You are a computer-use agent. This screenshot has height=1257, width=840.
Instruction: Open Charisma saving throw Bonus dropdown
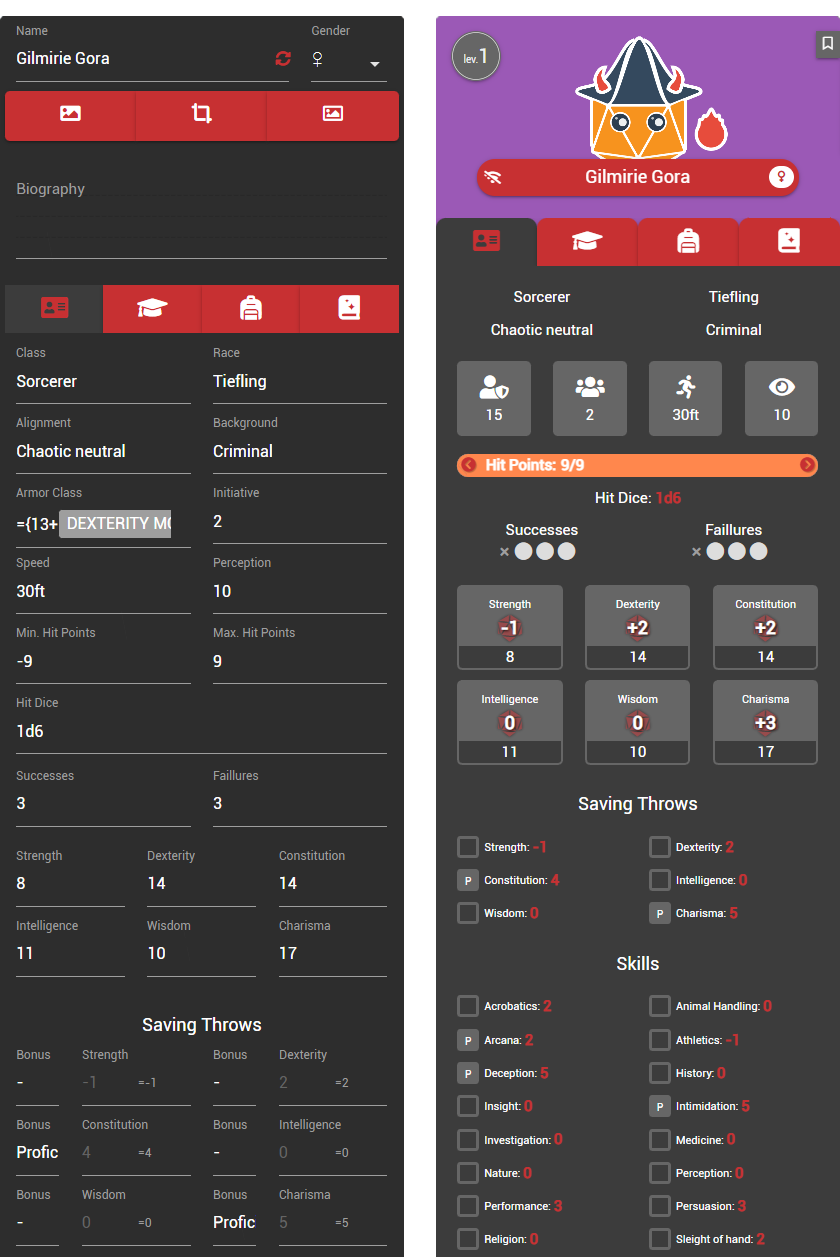click(234, 1222)
